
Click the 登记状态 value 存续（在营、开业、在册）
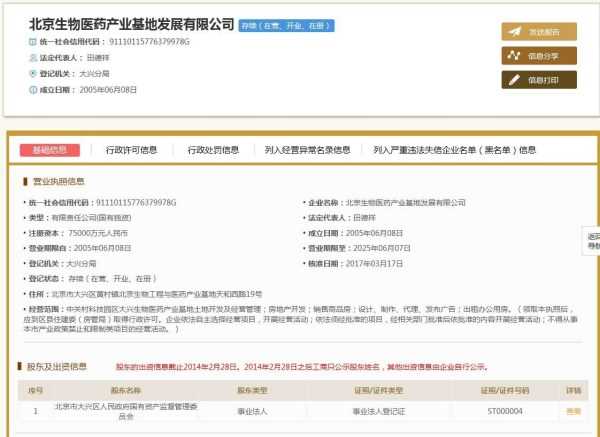(x=112, y=279)
